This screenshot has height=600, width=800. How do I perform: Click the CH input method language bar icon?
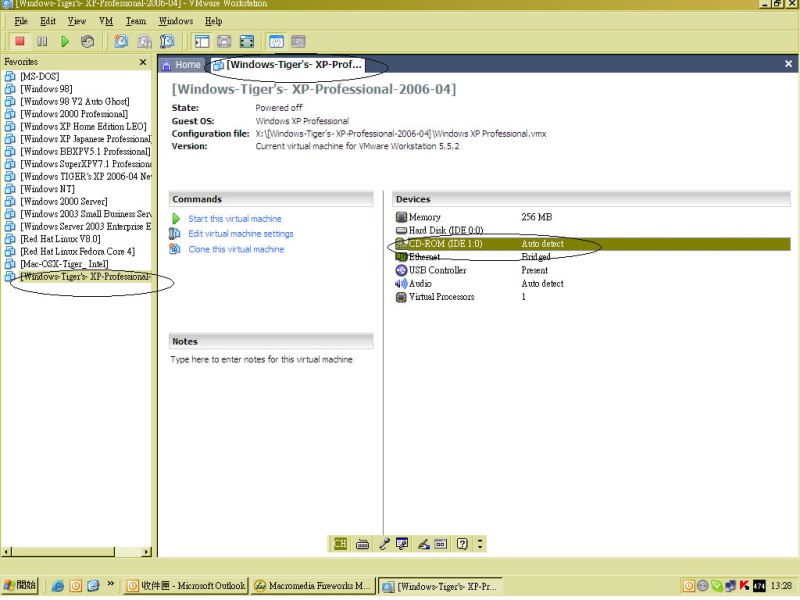click(340, 544)
